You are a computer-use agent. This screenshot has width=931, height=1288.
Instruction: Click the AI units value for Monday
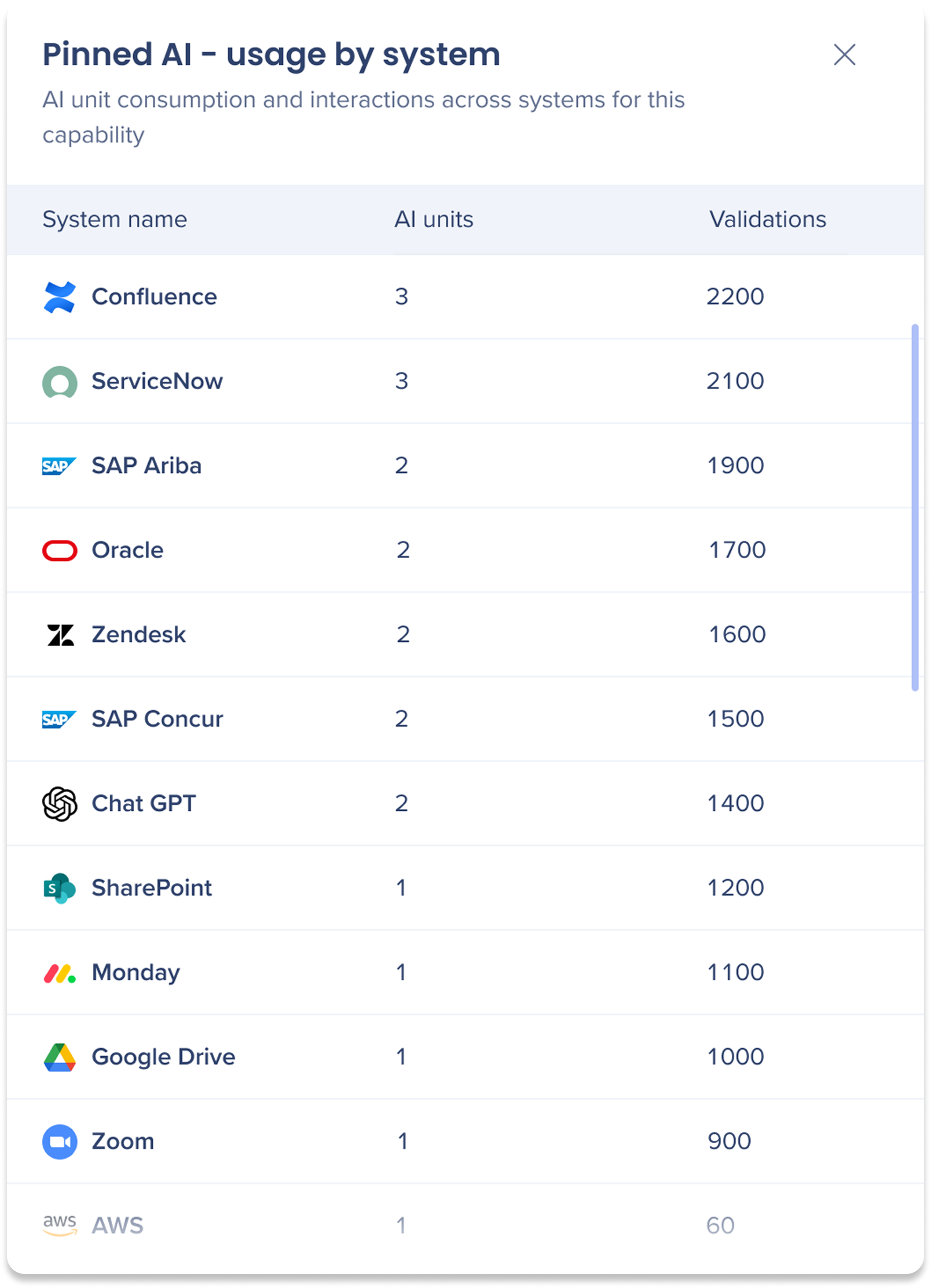click(x=402, y=972)
